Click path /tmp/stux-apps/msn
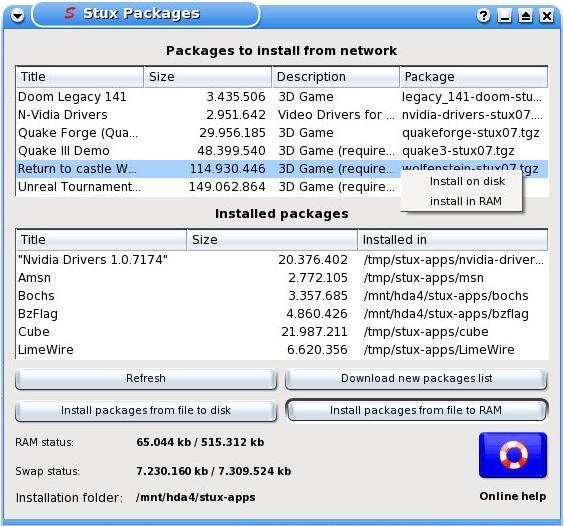The image size is (564, 527). tap(423, 278)
